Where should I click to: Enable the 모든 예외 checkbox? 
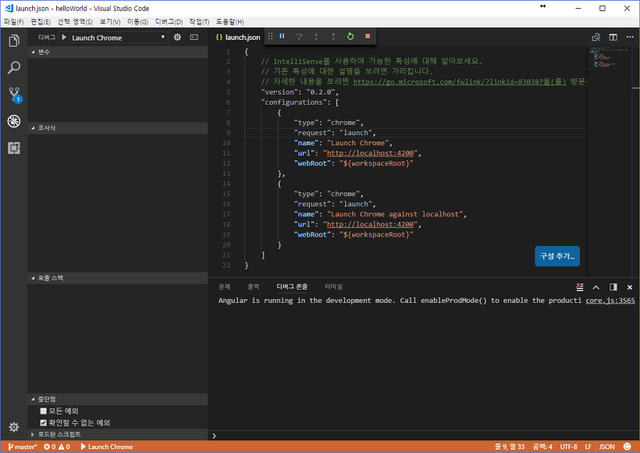(43, 411)
